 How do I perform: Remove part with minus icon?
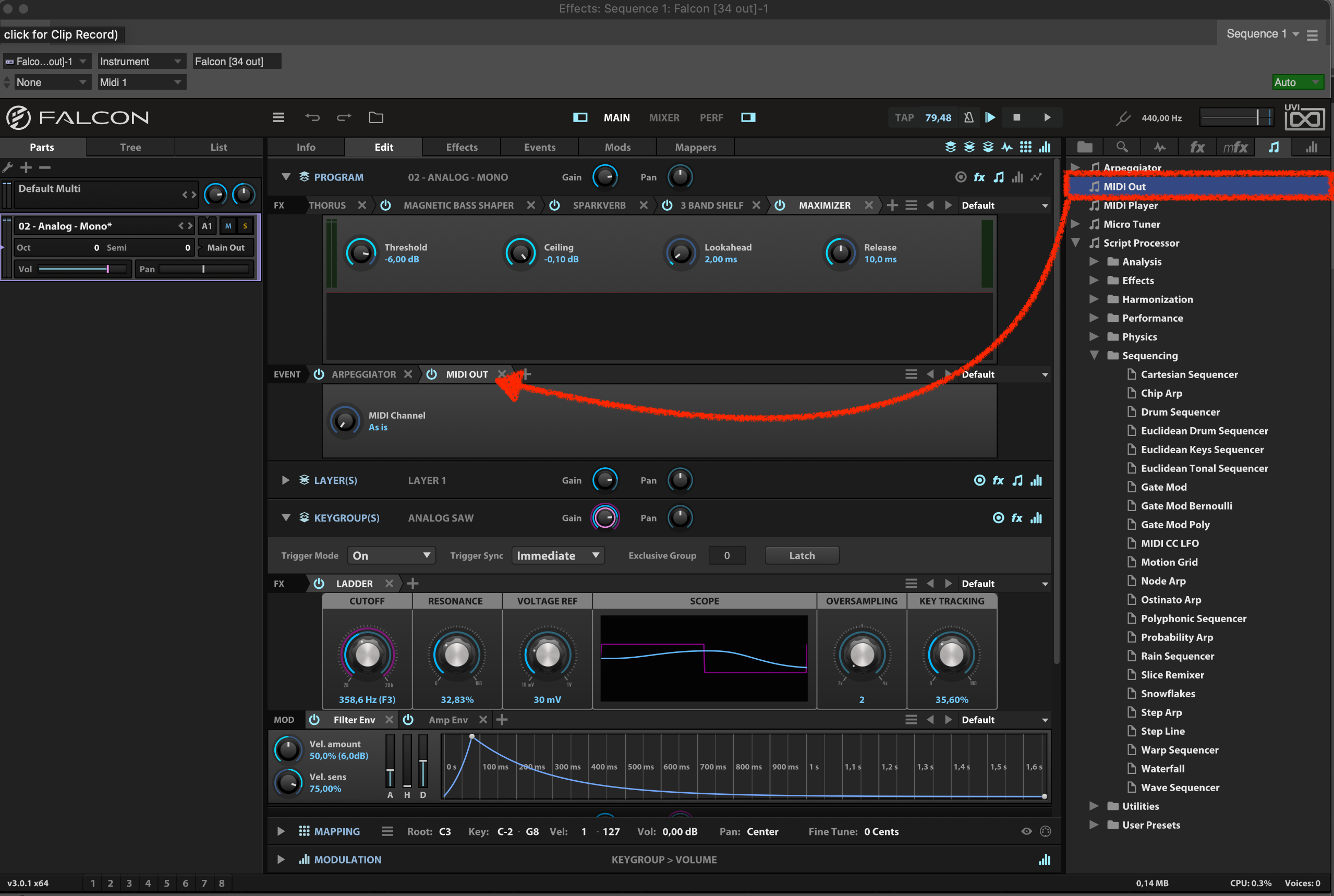[x=45, y=167]
